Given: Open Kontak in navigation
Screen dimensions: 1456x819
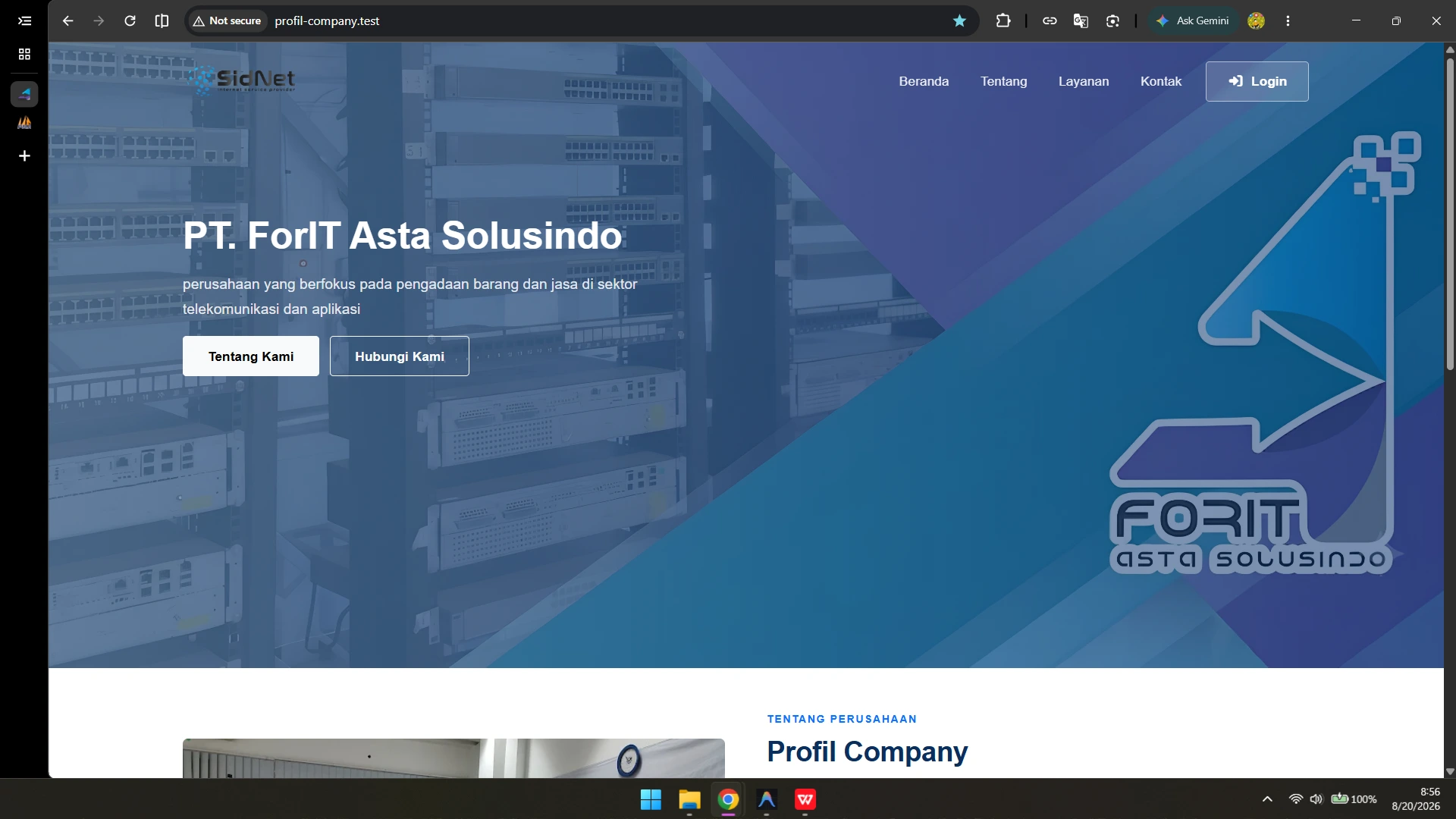Looking at the screenshot, I should [1160, 81].
